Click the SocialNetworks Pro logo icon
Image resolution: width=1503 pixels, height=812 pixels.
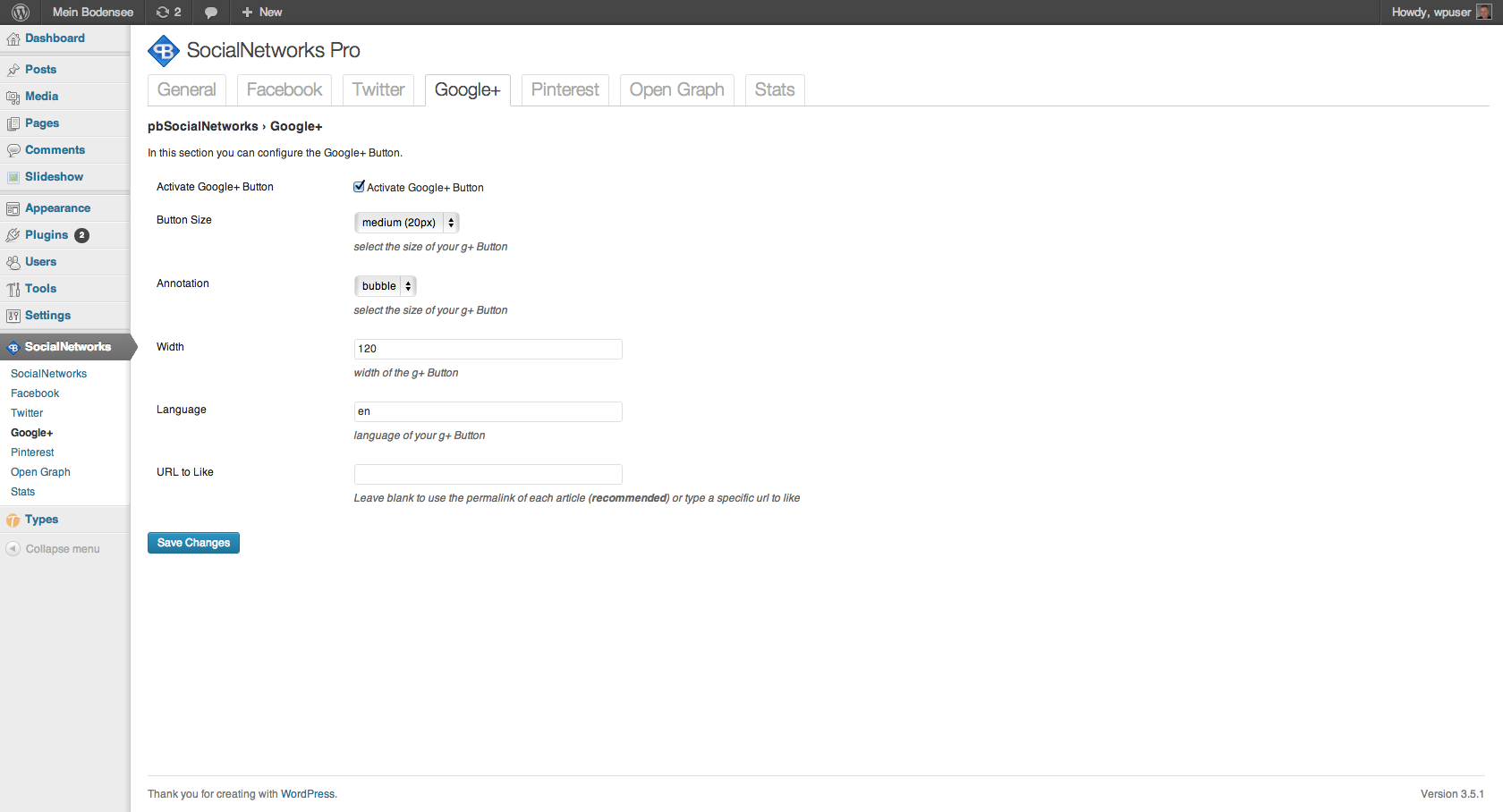point(164,51)
